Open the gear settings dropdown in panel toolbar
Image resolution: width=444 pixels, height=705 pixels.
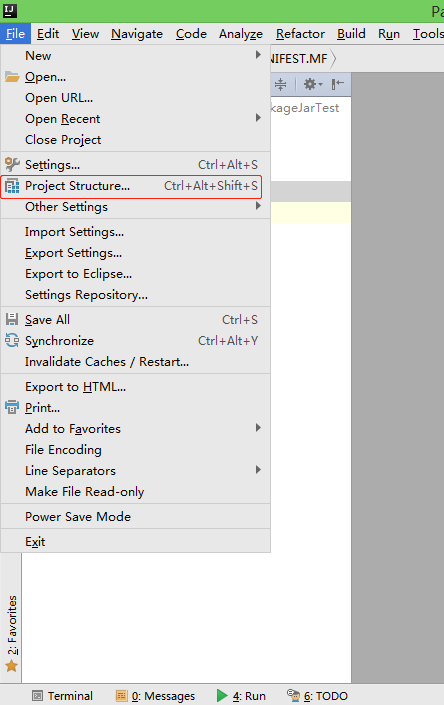pos(313,84)
